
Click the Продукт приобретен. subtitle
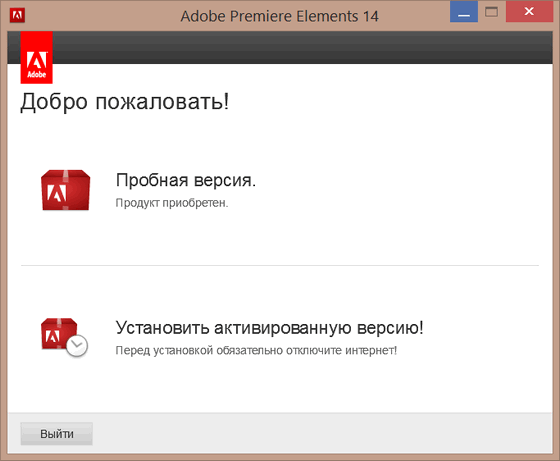pos(172,203)
